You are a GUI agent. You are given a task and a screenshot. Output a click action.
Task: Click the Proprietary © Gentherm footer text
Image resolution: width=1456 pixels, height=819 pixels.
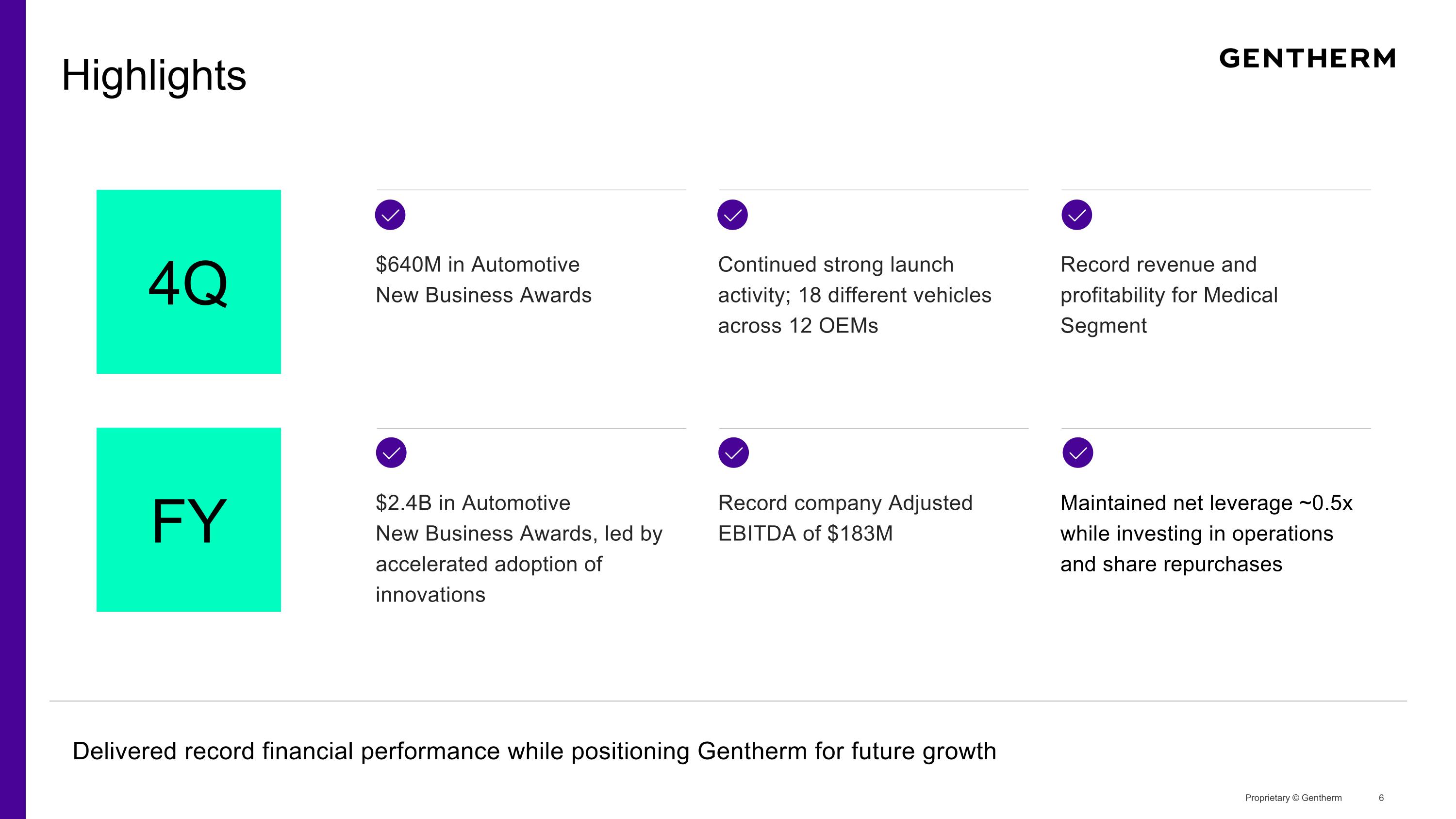pos(1293,798)
